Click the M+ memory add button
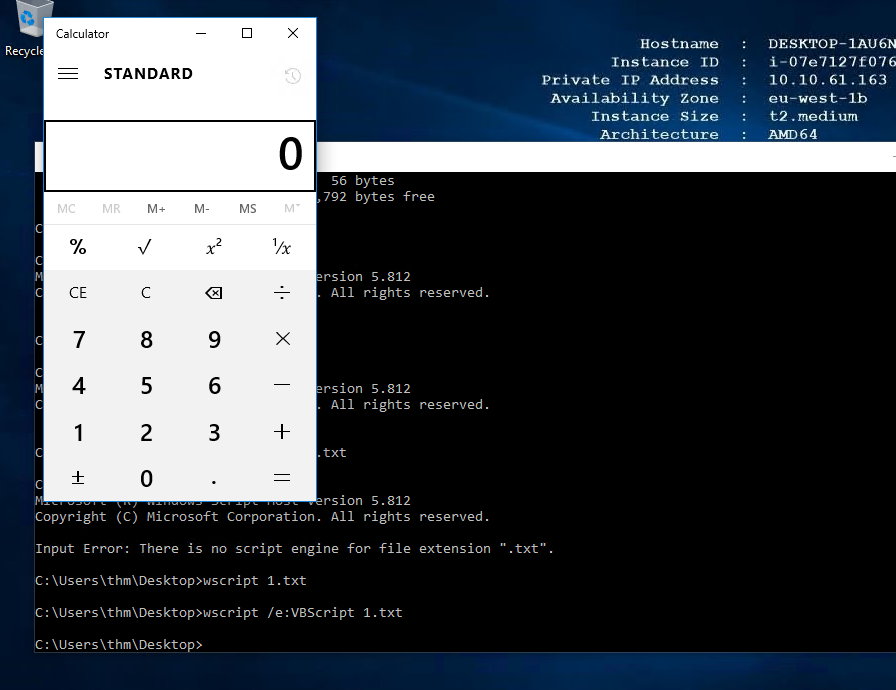Image resolution: width=896 pixels, height=690 pixels. [156, 209]
